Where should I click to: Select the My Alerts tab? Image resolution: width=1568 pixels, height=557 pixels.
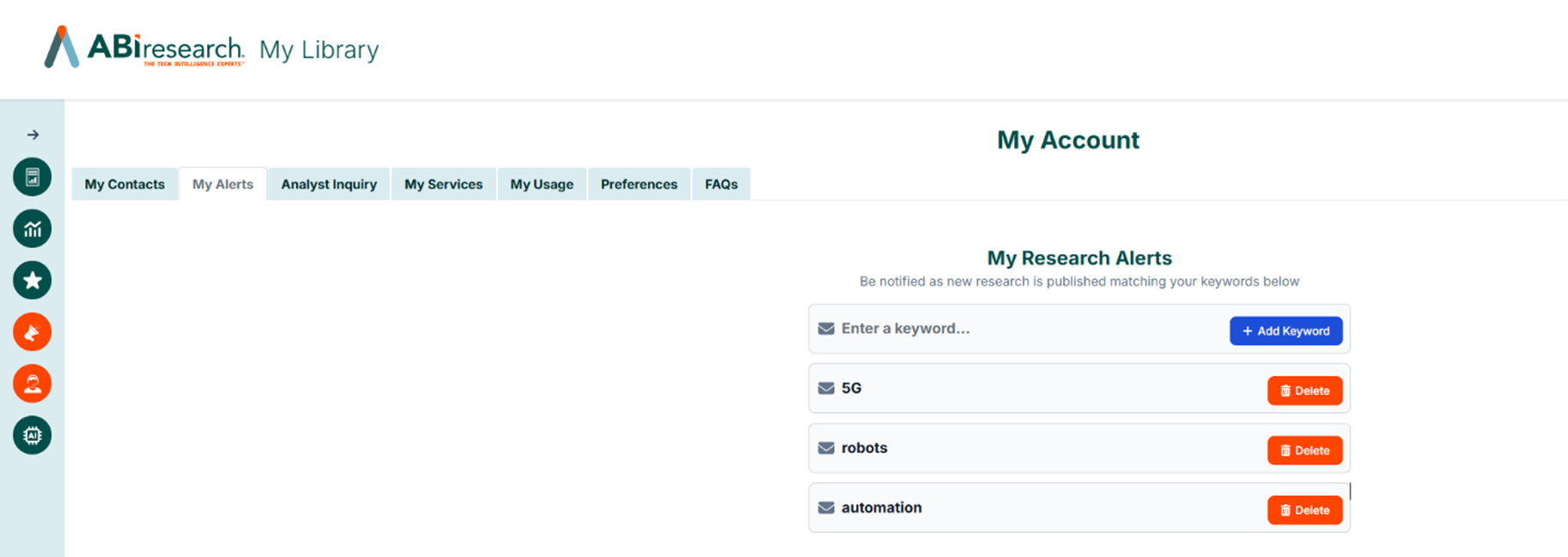coord(222,185)
